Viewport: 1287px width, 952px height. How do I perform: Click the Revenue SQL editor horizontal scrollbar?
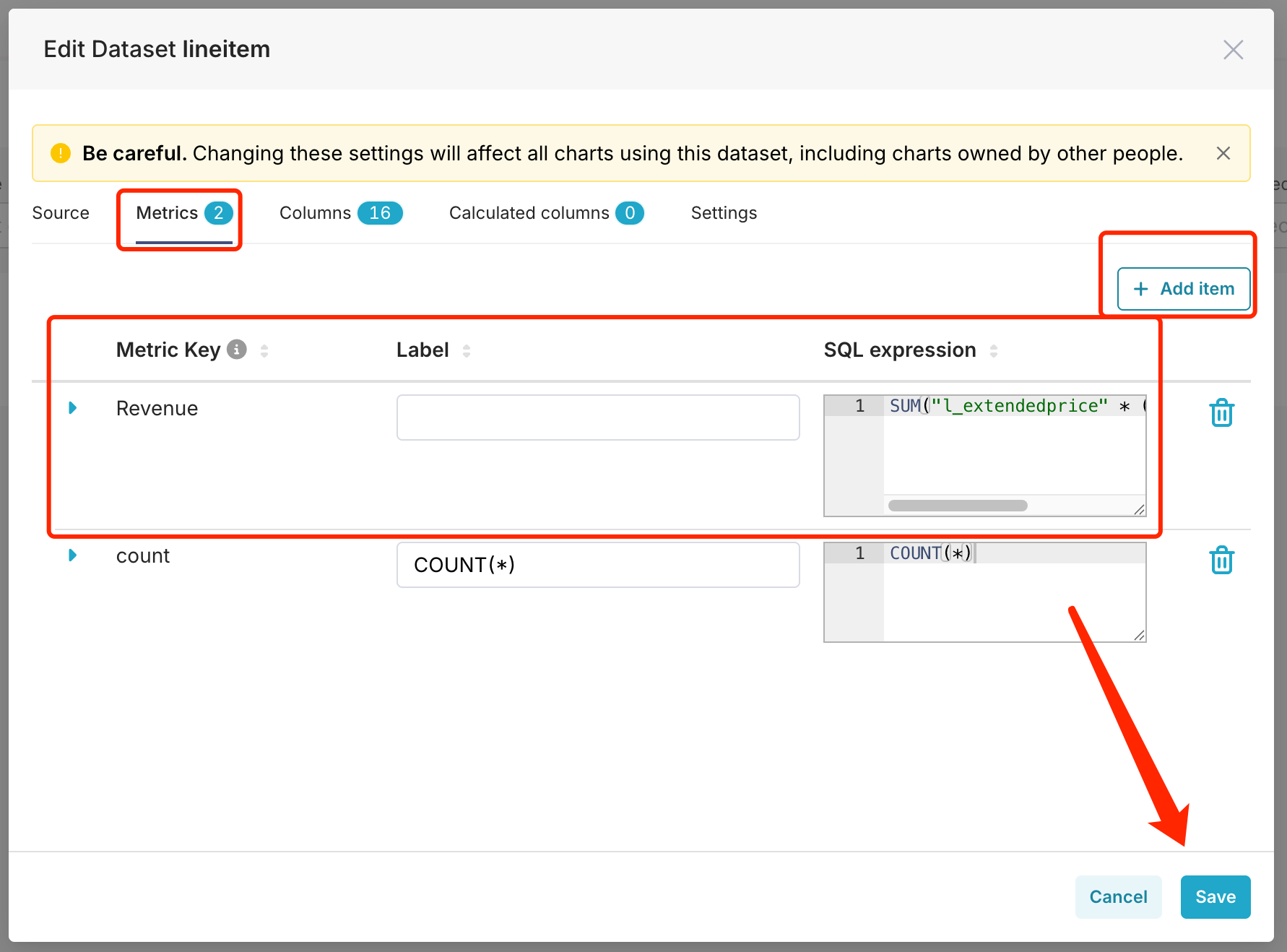coord(957,506)
